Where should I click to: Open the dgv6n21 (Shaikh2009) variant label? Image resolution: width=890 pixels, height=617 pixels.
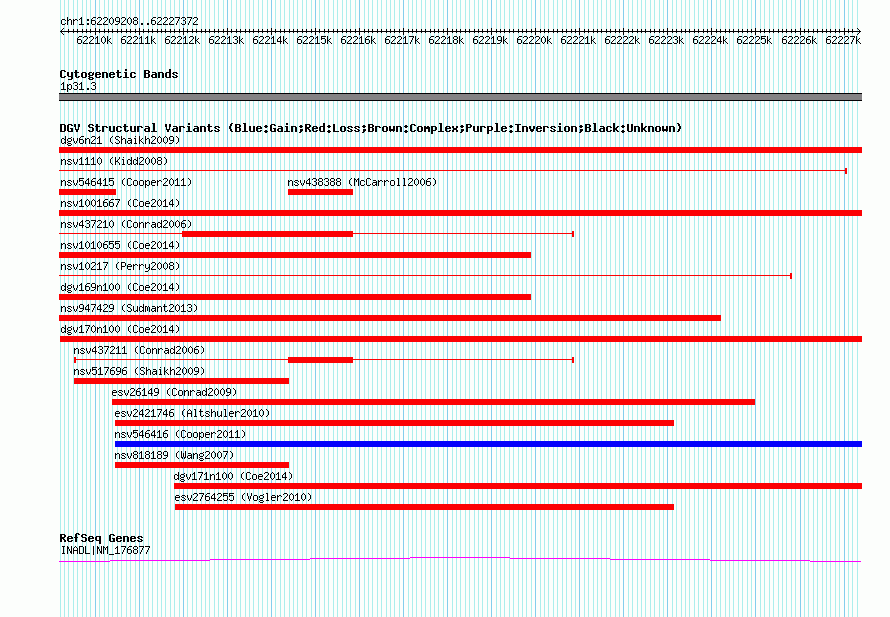coord(120,140)
